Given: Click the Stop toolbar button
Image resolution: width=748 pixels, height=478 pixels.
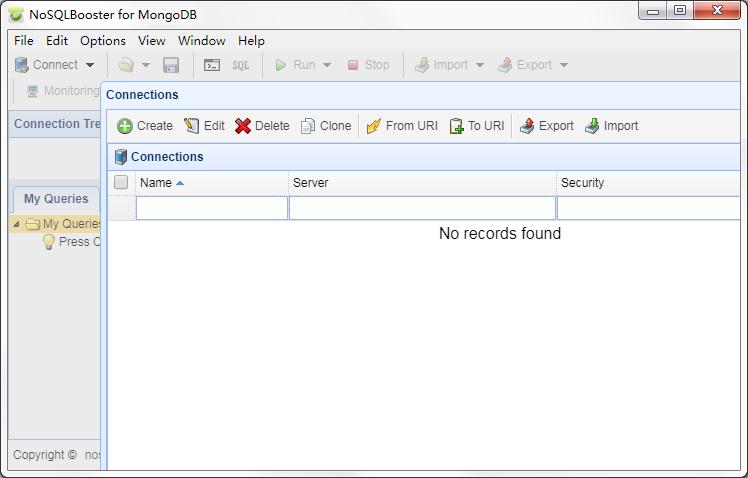Looking at the screenshot, I should point(369,65).
